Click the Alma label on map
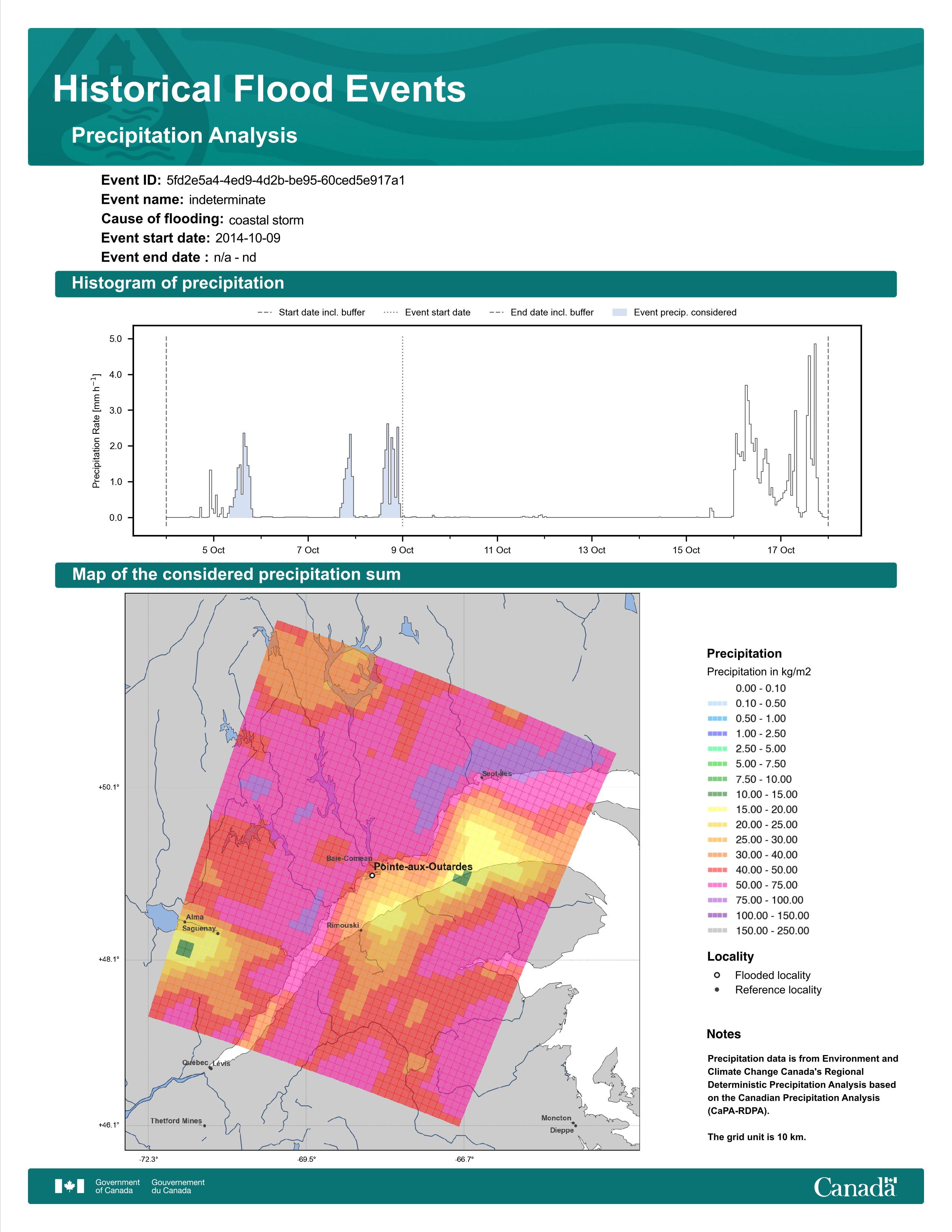The image size is (952, 1232). coord(195,917)
